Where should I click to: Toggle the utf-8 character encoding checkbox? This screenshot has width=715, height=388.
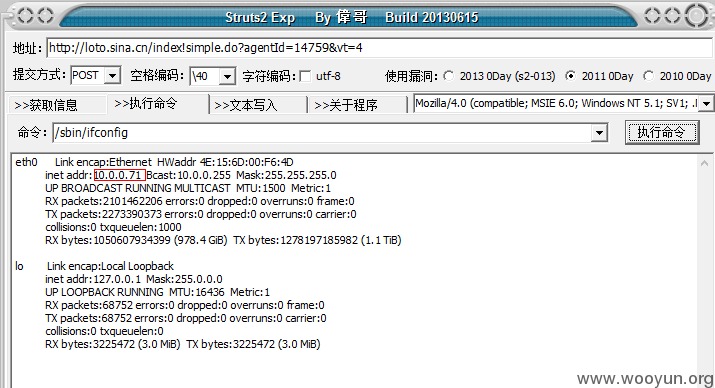coord(305,76)
